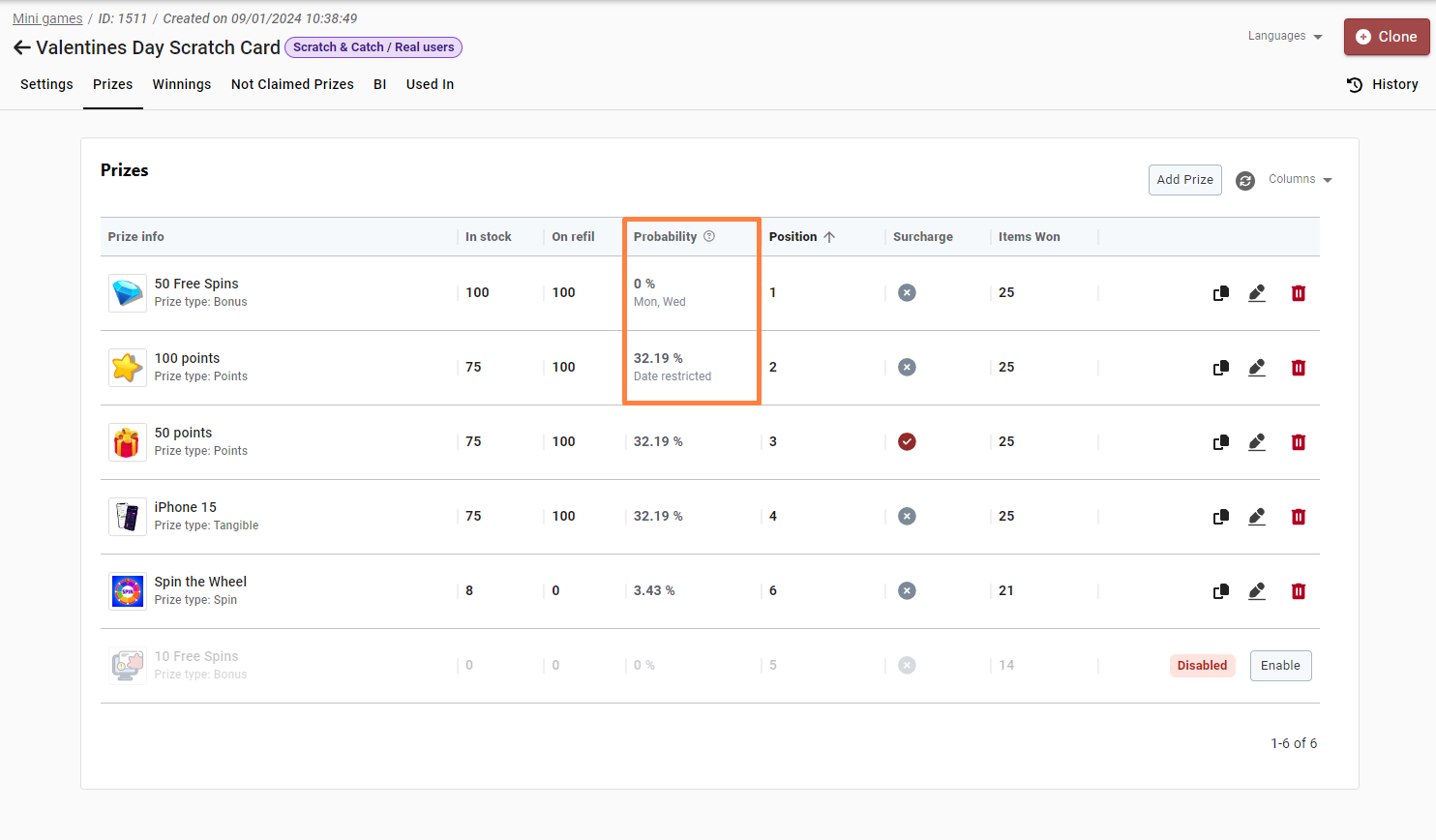The height and width of the screenshot is (840, 1436).
Task: Click the back arrow beside the game title
Action: click(21, 47)
